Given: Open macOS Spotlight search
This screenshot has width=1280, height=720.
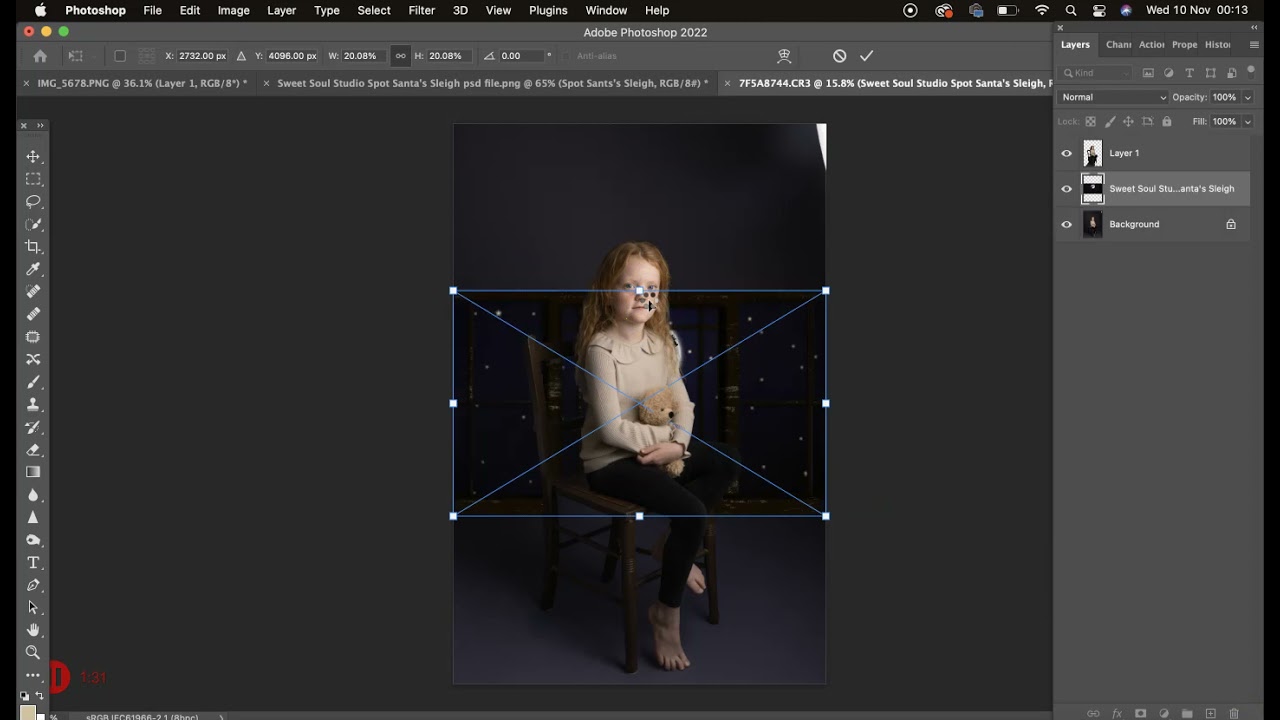Looking at the screenshot, I should click(x=1071, y=10).
